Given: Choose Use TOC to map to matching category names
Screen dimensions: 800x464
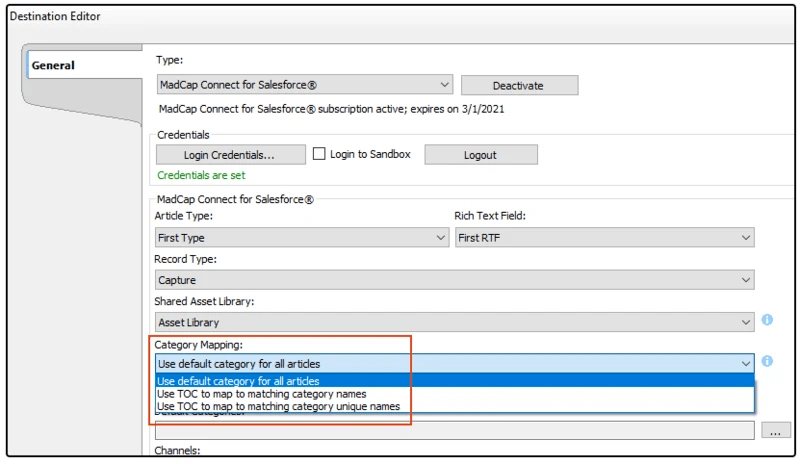Looking at the screenshot, I should [455, 394].
